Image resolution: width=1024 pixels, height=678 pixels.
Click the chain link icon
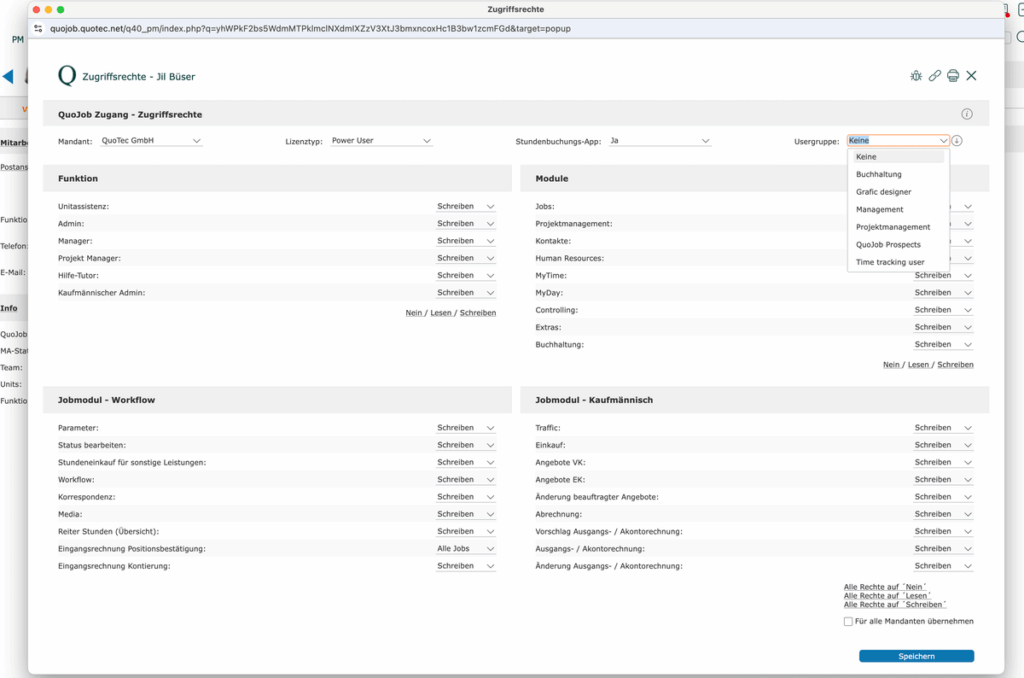(935, 75)
